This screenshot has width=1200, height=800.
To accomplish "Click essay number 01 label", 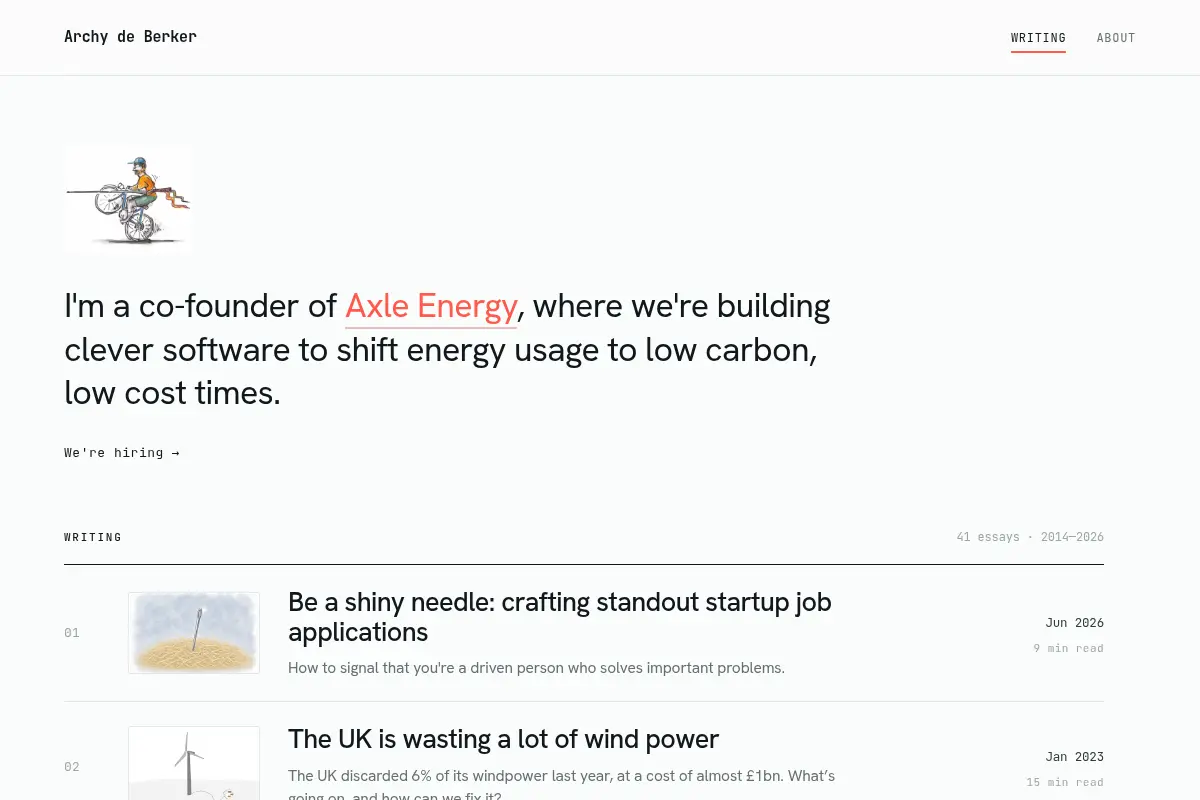I will [x=72, y=633].
